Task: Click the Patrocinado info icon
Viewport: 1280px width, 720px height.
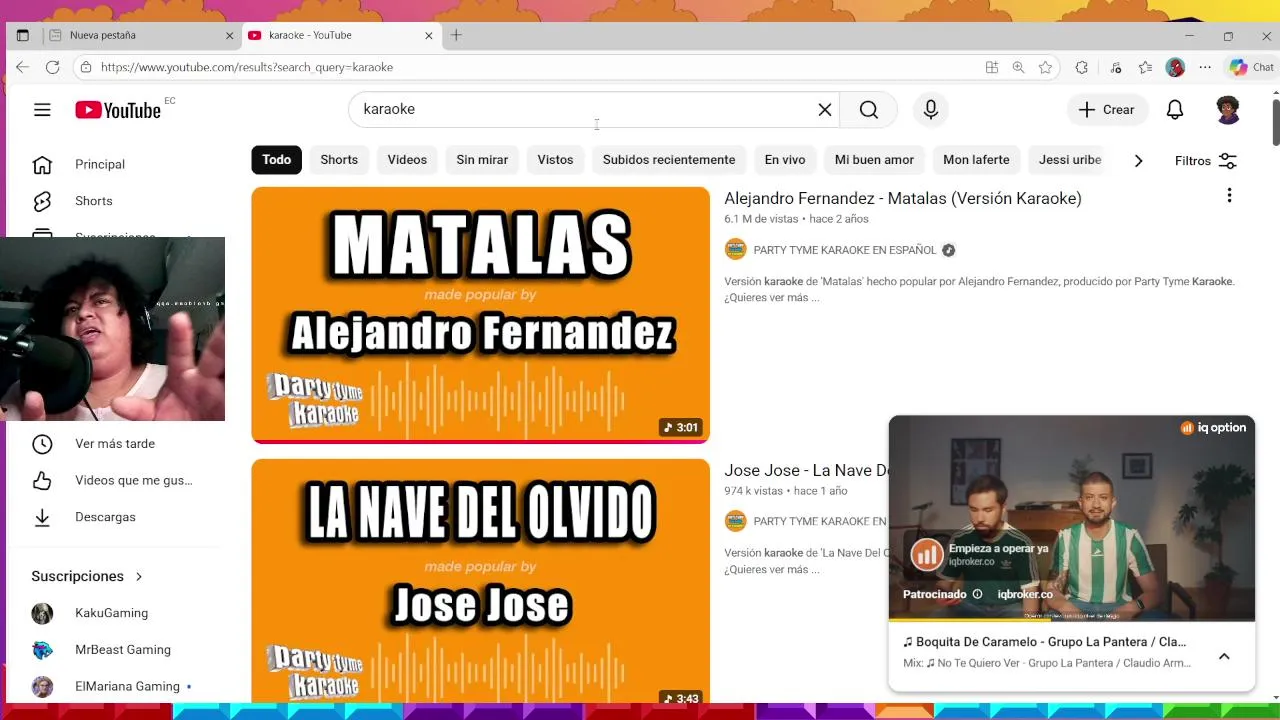Action: (977, 594)
